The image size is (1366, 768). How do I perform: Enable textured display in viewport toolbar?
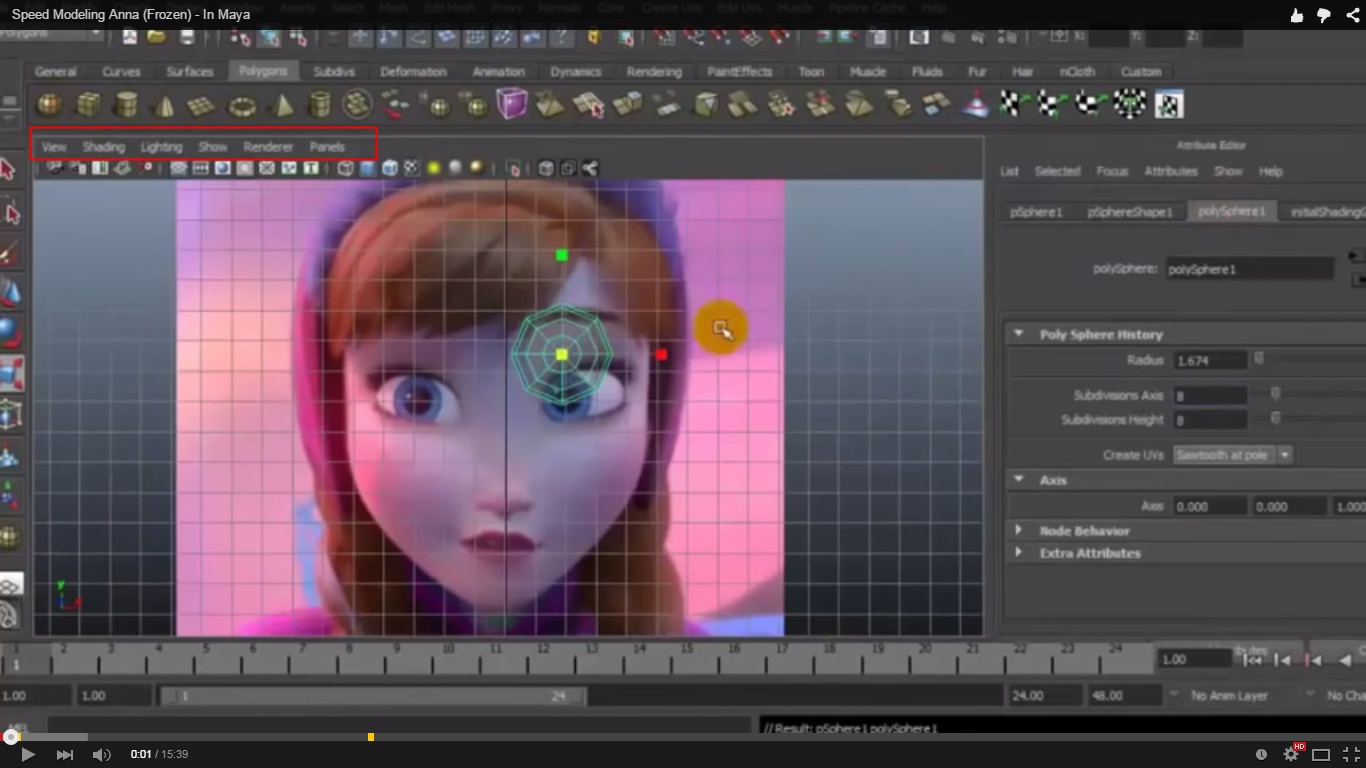click(411, 168)
